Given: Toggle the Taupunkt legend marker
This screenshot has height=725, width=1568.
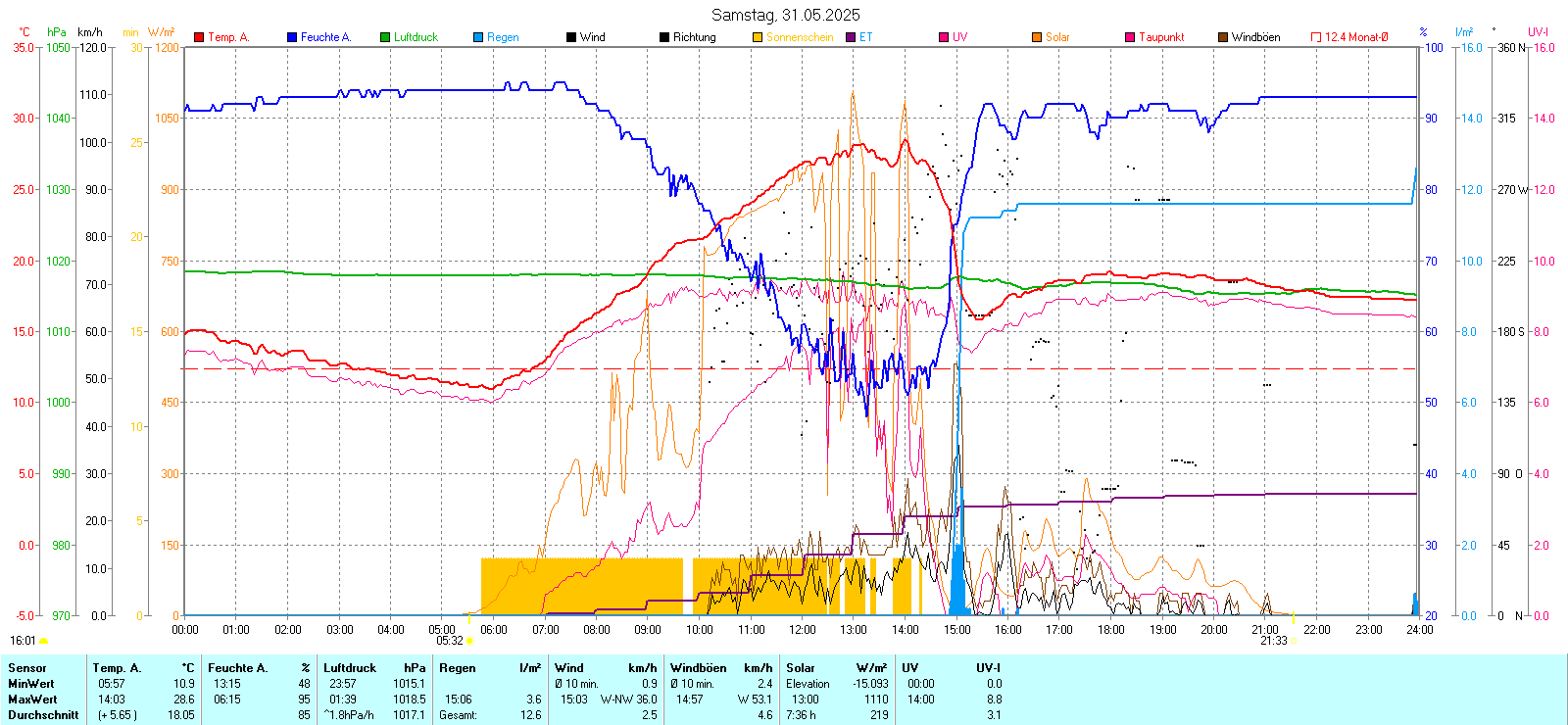Looking at the screenshot, I should click(1130, 37).
